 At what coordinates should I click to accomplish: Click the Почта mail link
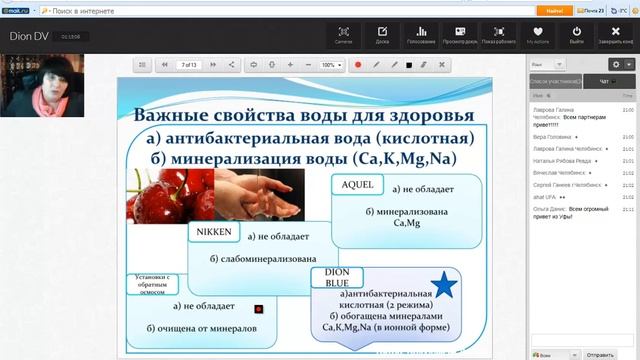(590, 11)
